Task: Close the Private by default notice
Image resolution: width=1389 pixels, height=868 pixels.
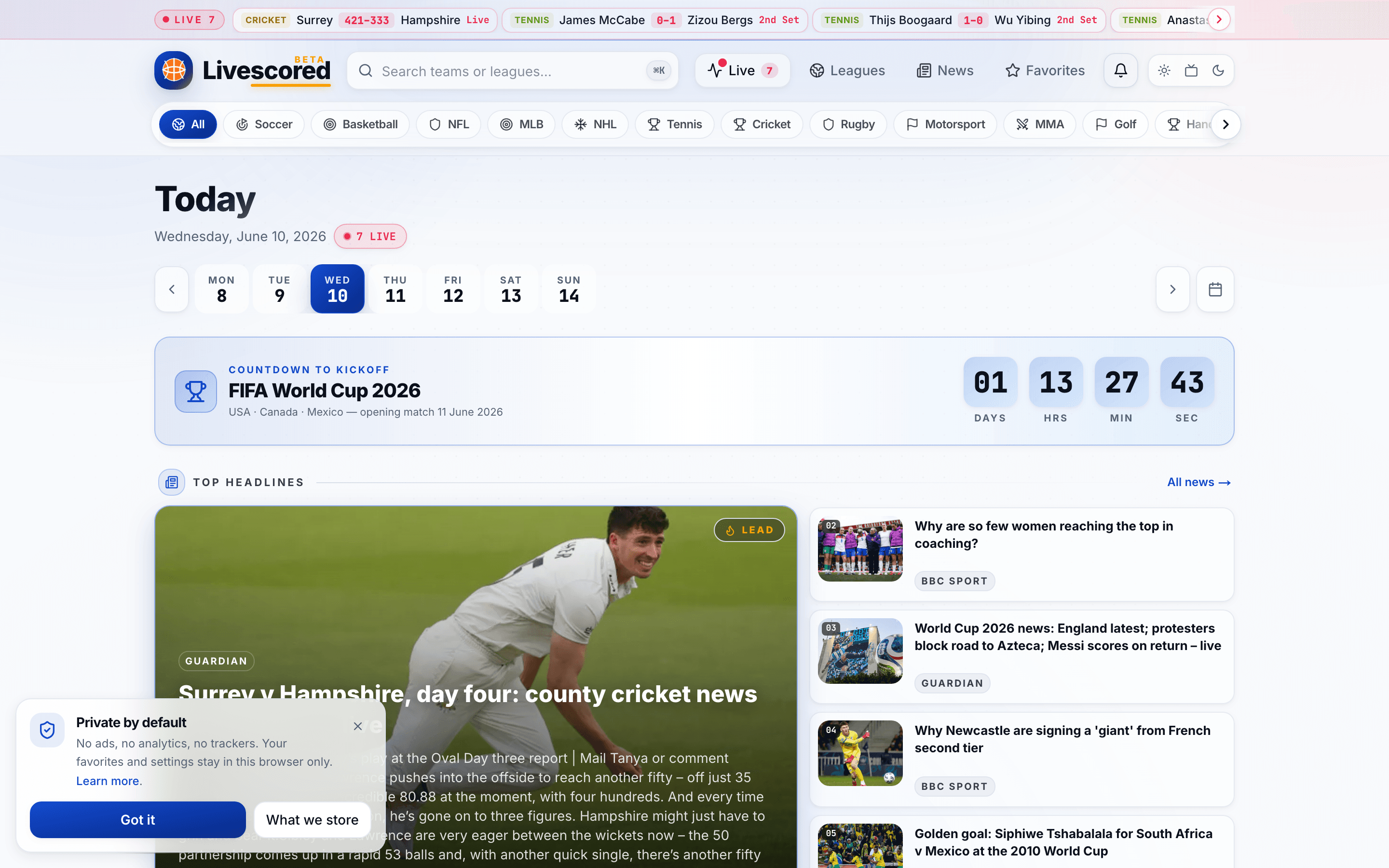Action: [357, 726]
